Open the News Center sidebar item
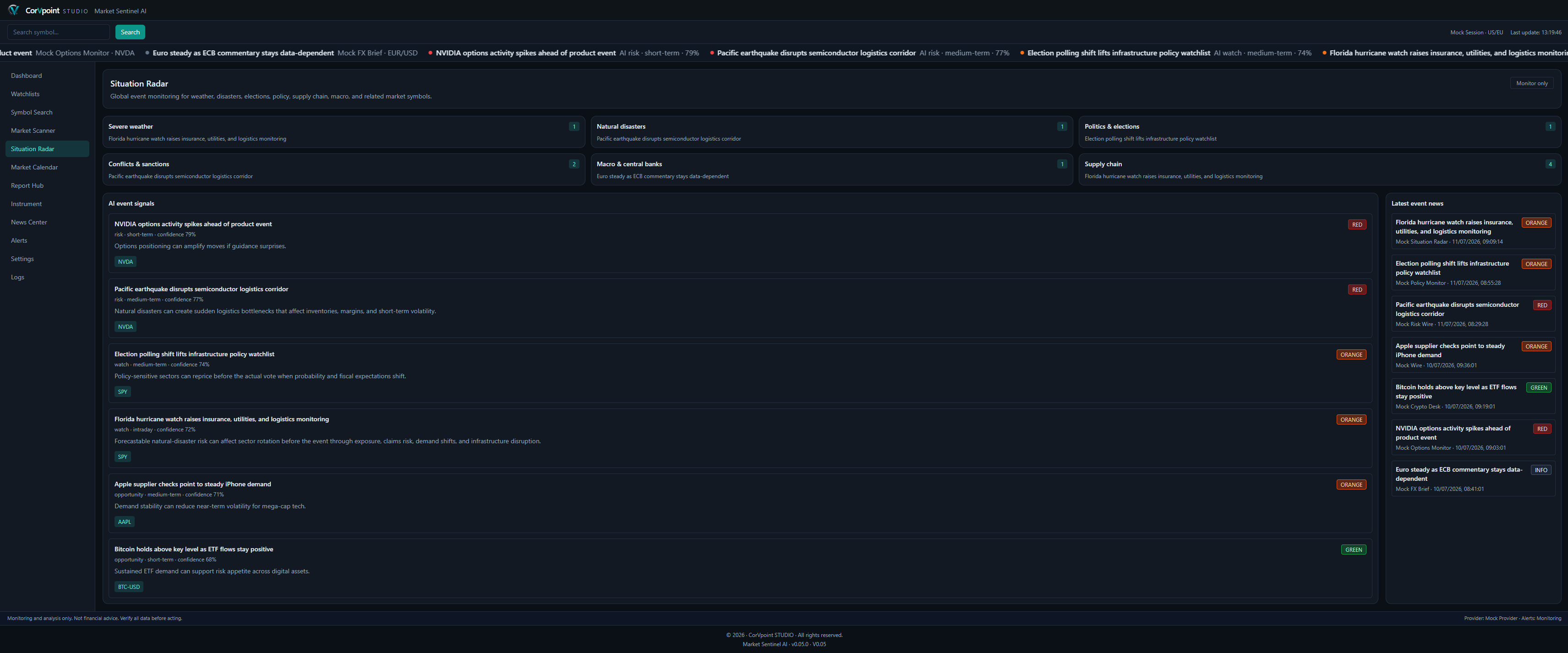Viewport: 1568px width, 653px height. click(x=28, y=222)
